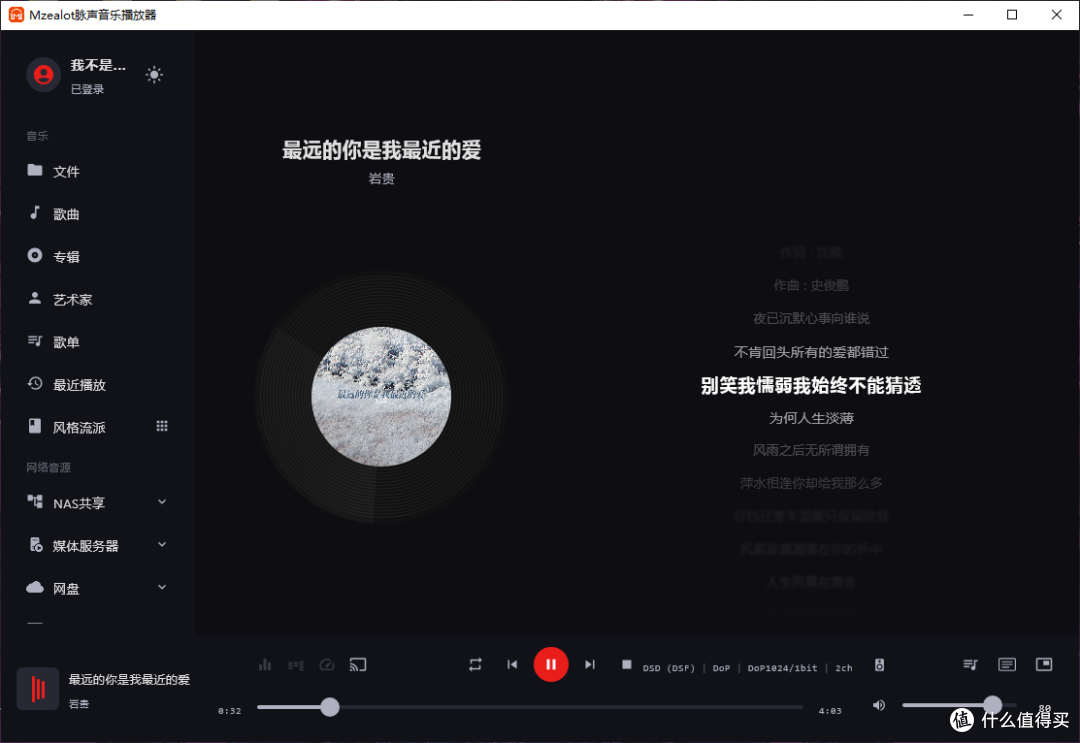
Task: Pause playback with the red button
Action: [x=551, y=664]
